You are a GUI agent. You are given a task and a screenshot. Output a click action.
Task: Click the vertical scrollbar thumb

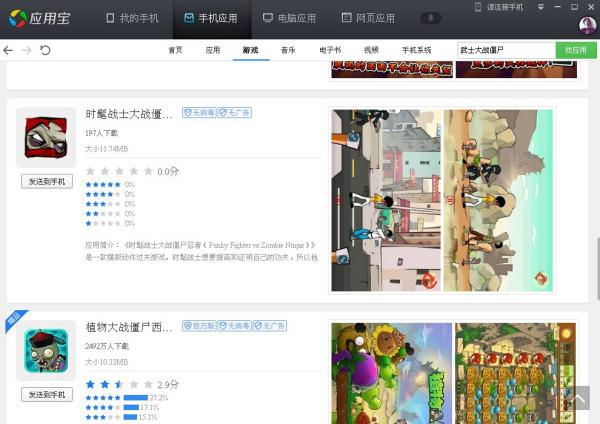click(598, 269)
